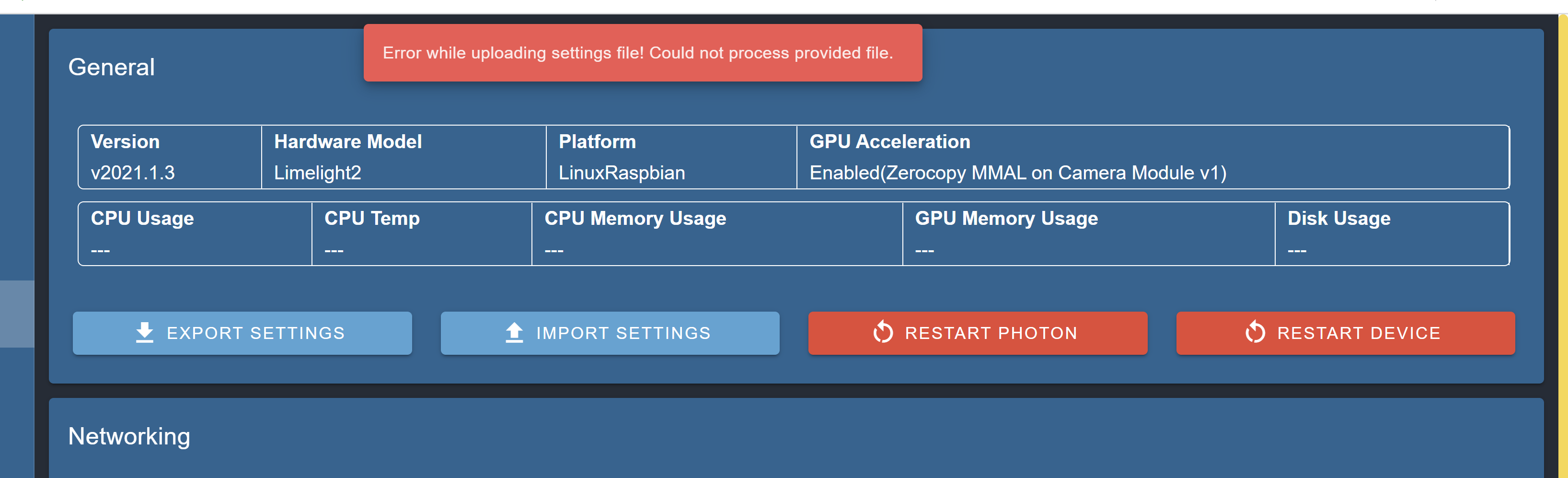Select the Version value v2021.1.3
The width and height of the screenshot is (1568, 478).
point(132,172)
